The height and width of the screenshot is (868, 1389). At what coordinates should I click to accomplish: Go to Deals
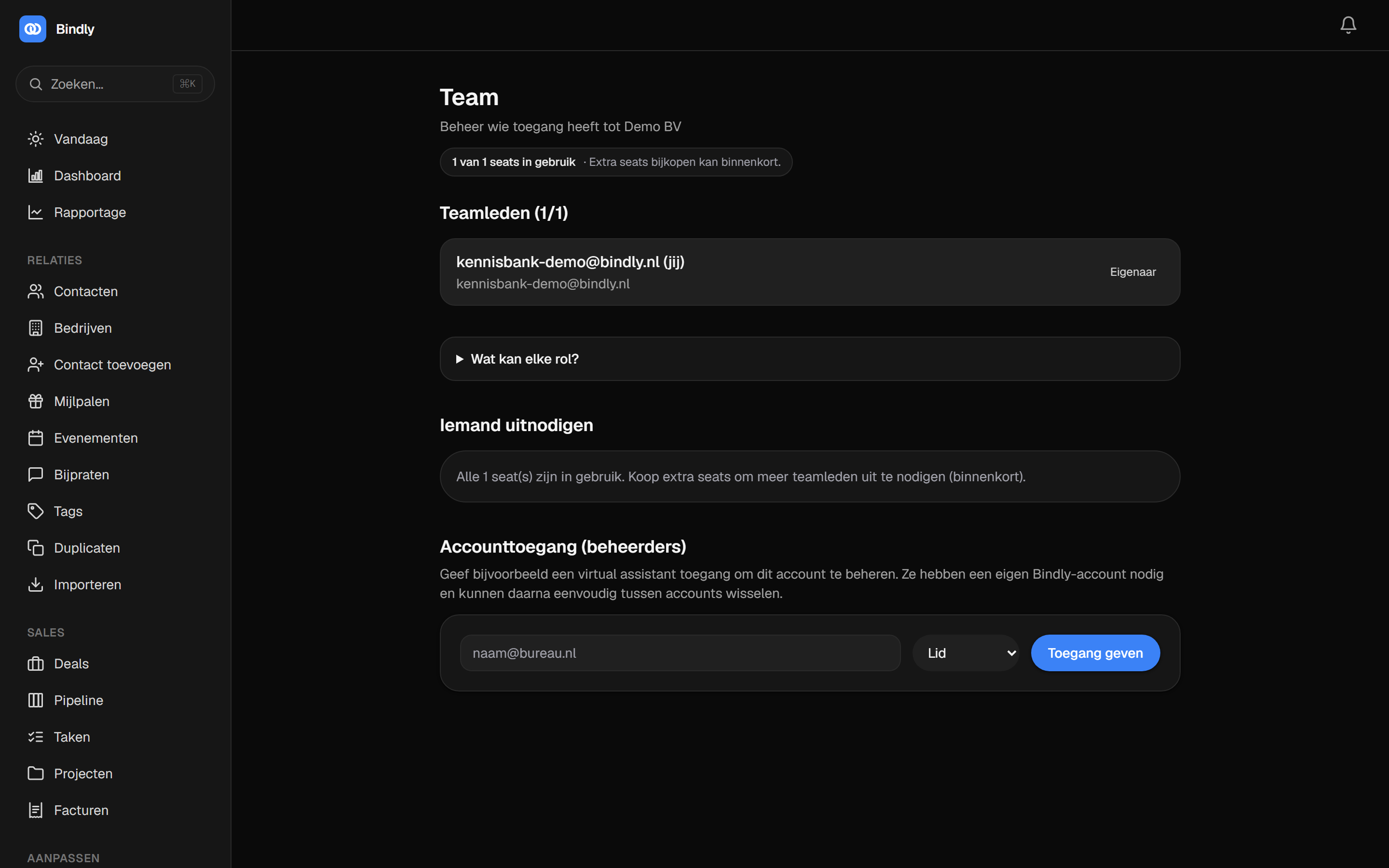coord(115,664)
